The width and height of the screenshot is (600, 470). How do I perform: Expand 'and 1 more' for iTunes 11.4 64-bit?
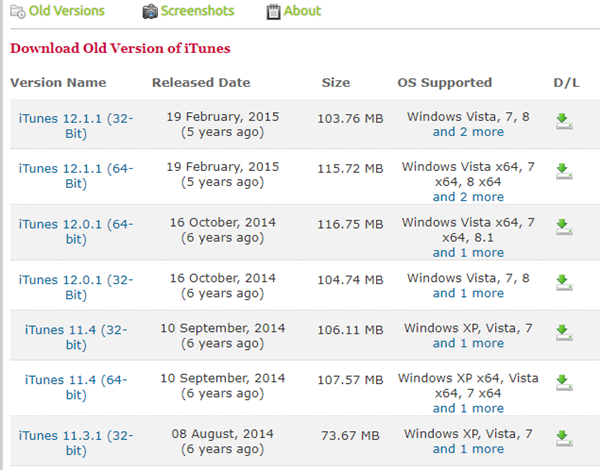pyautogui.click(x=468, y=409)
